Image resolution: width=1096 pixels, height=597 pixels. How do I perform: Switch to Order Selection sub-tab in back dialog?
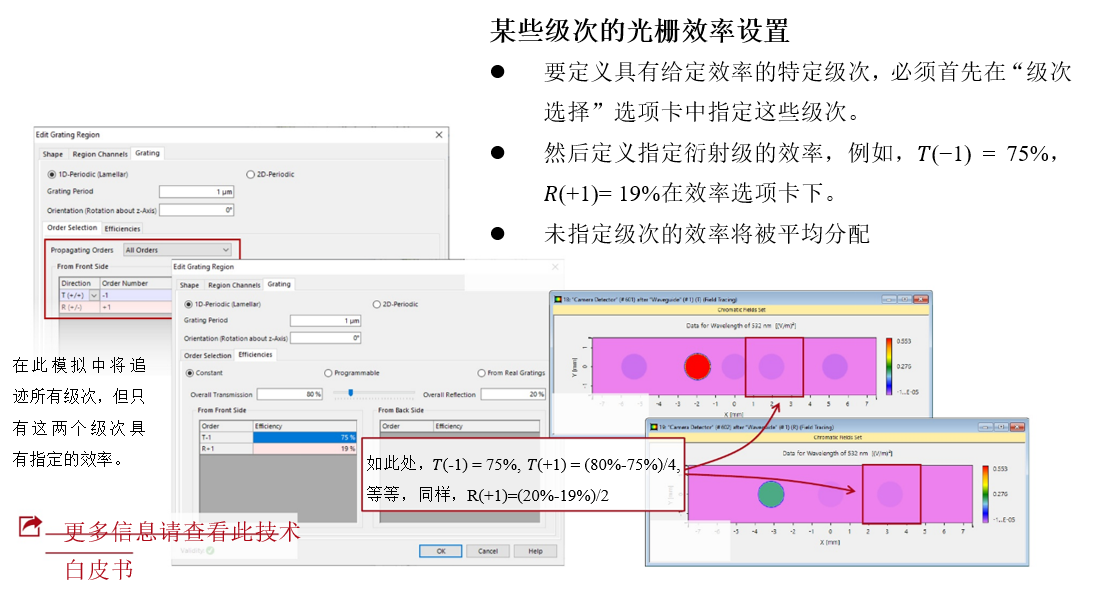click(72, 228)
